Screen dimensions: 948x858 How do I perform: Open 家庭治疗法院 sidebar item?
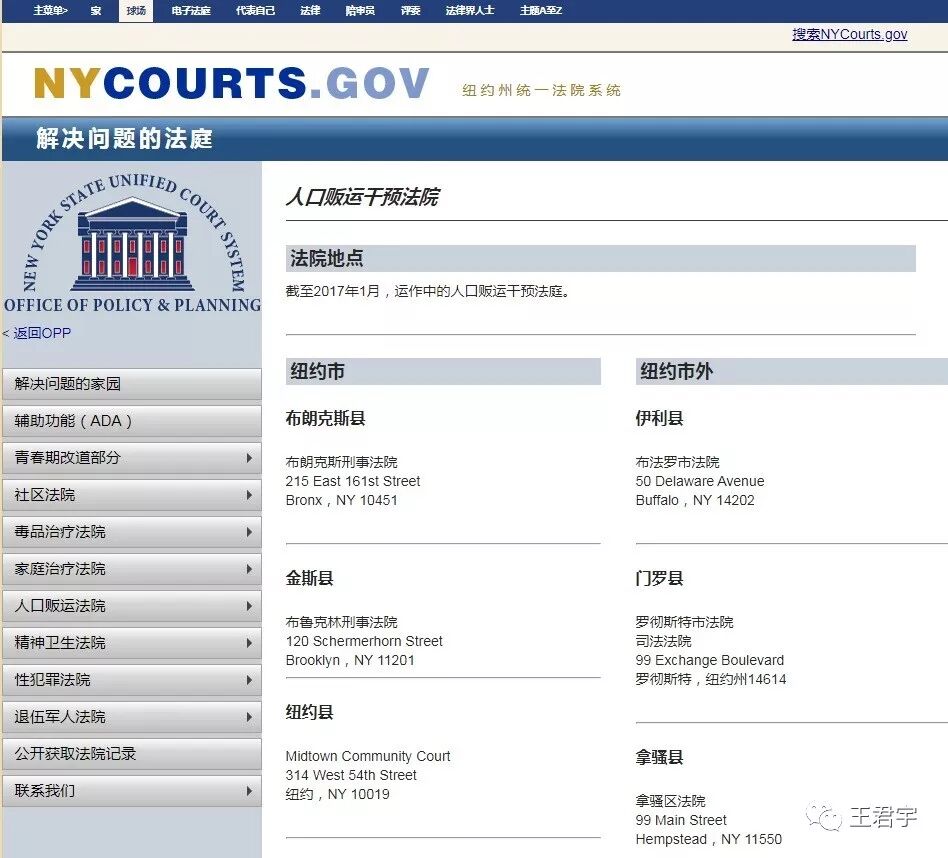[x=132, y=569]
